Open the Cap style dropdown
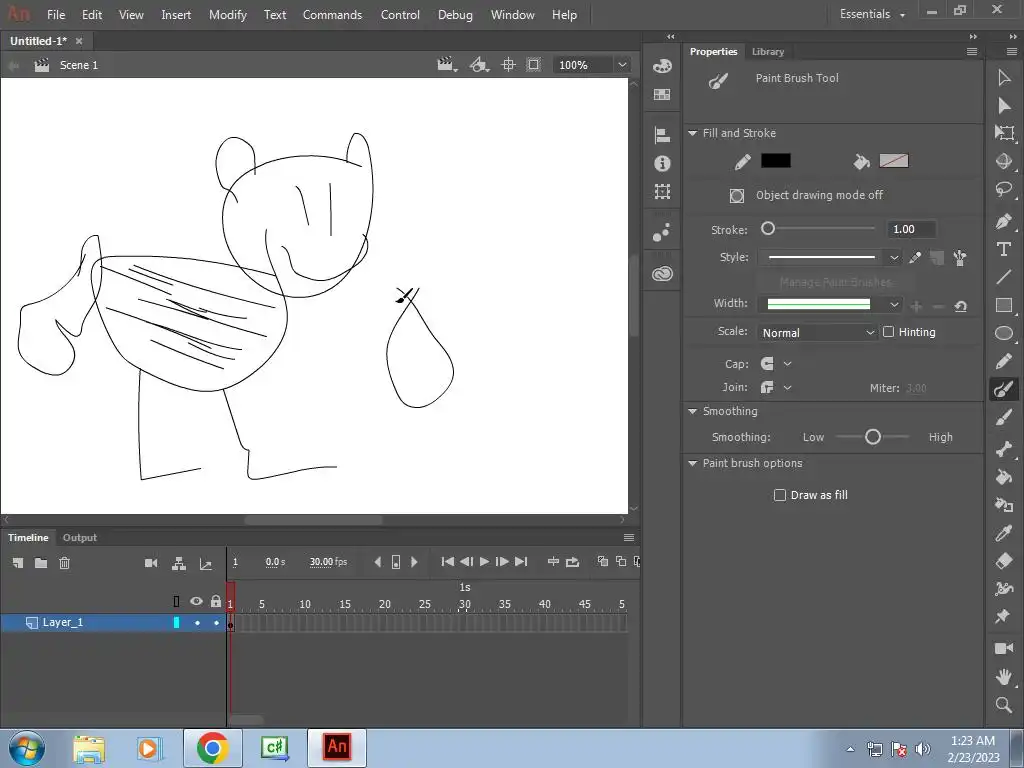This screenshot has width=1024, height=768. [x=787, y=364]
